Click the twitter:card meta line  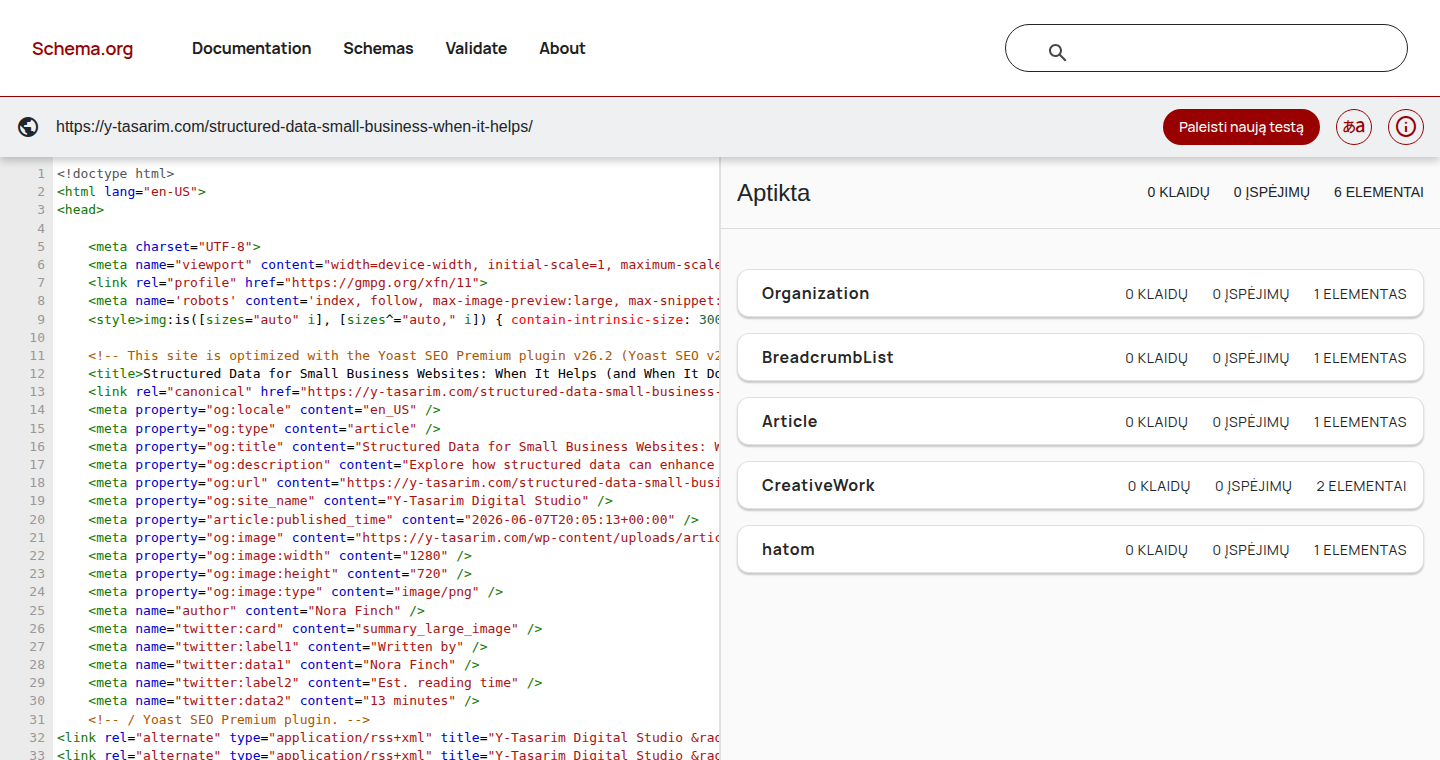(x=315, y=629)
